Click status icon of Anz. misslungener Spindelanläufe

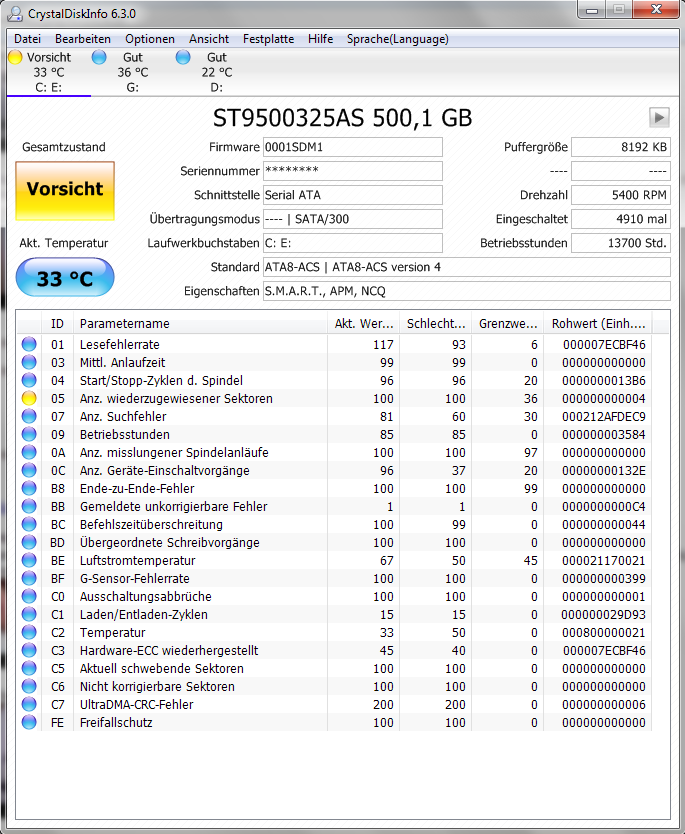tap(29, 452)
